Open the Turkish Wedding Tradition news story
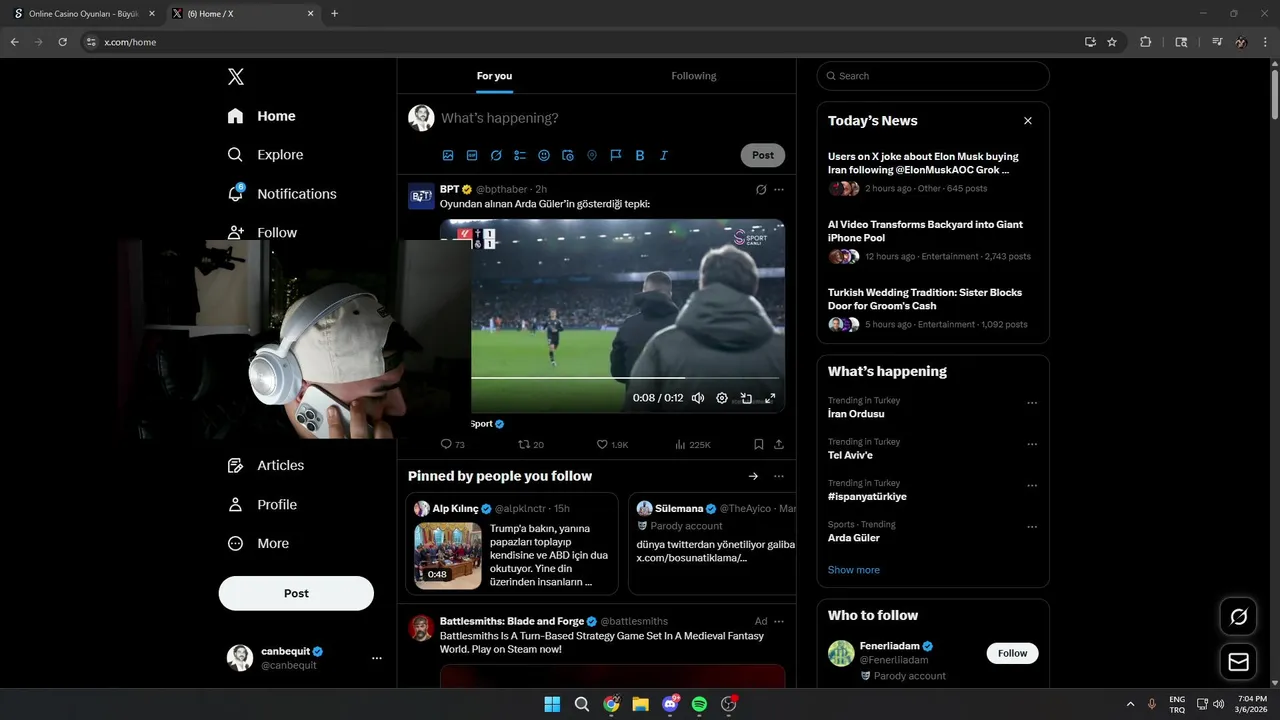Image resolution: width=1280 pixels, height=720 pixels. 933,309
